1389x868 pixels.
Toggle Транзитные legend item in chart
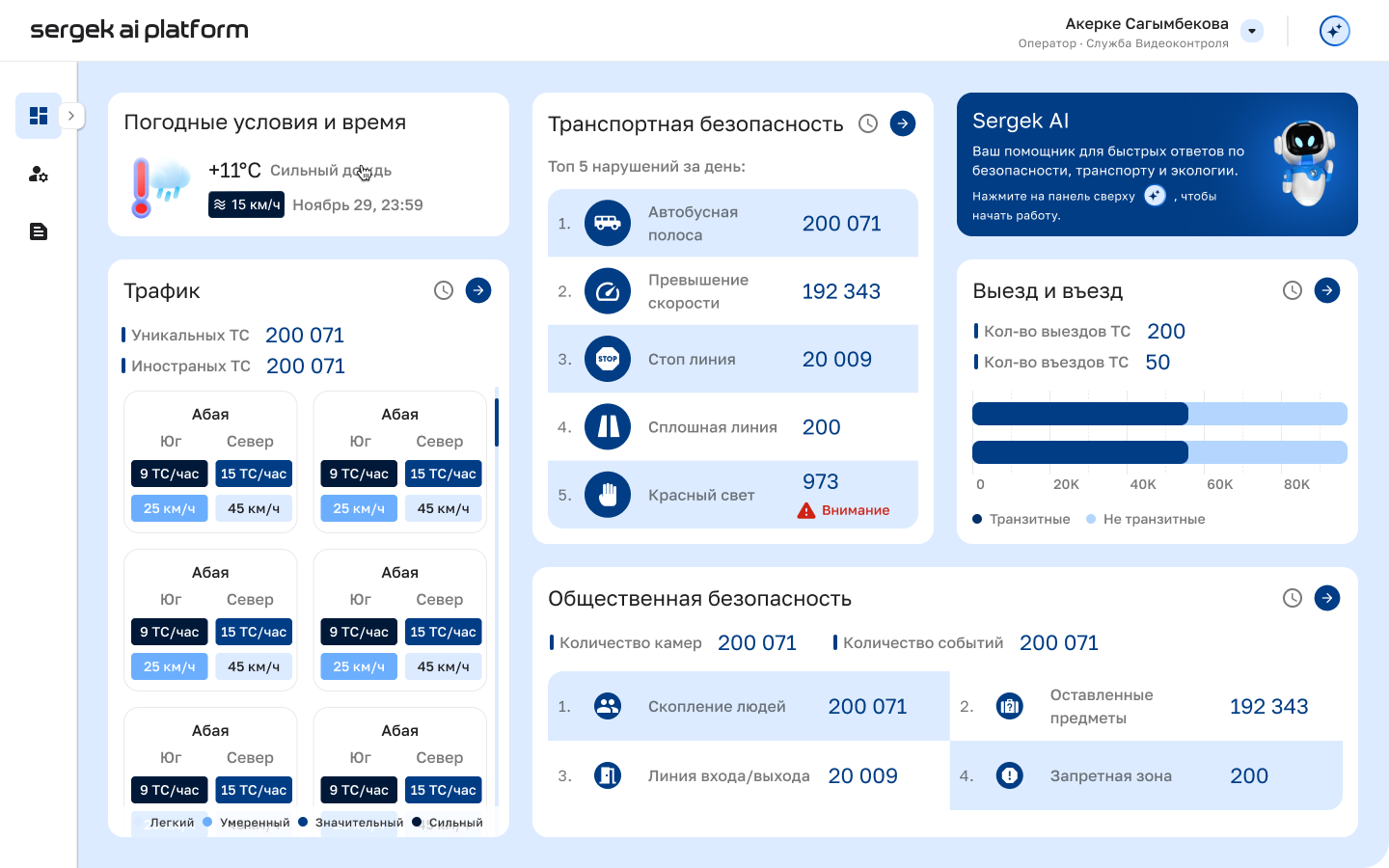[x=1021, y=519]
